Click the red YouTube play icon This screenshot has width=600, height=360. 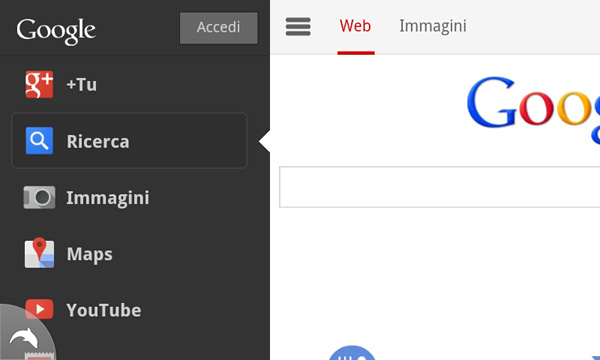pos(39,309)
